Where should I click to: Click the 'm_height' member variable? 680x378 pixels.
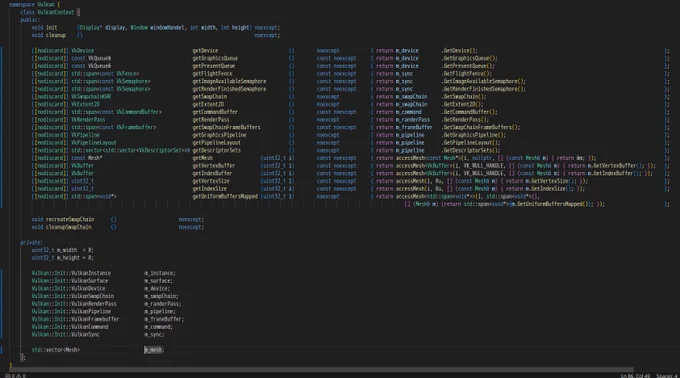click(x=68, y=258)
